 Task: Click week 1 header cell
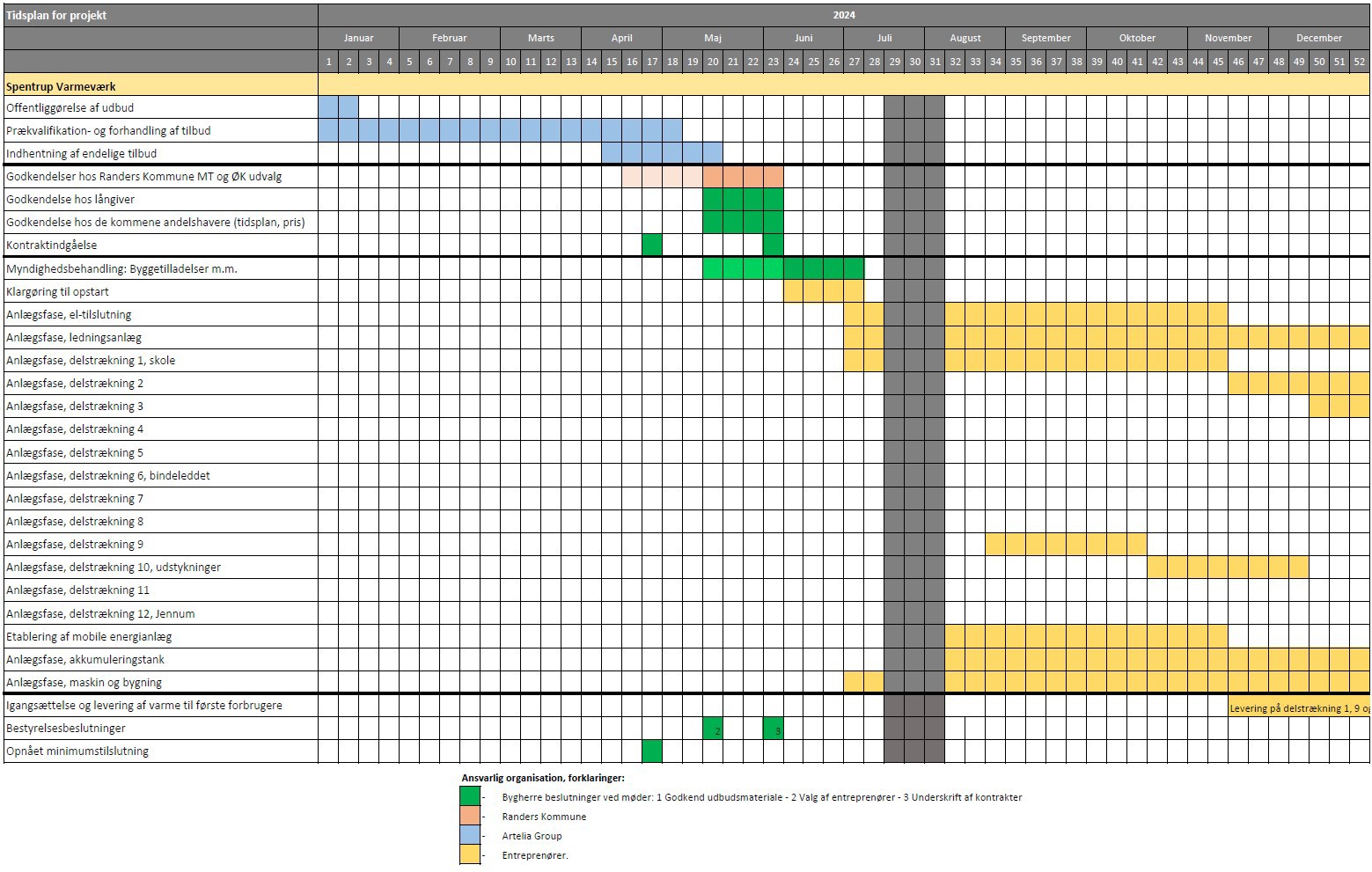pyautogui.click(x=328, y=62)
